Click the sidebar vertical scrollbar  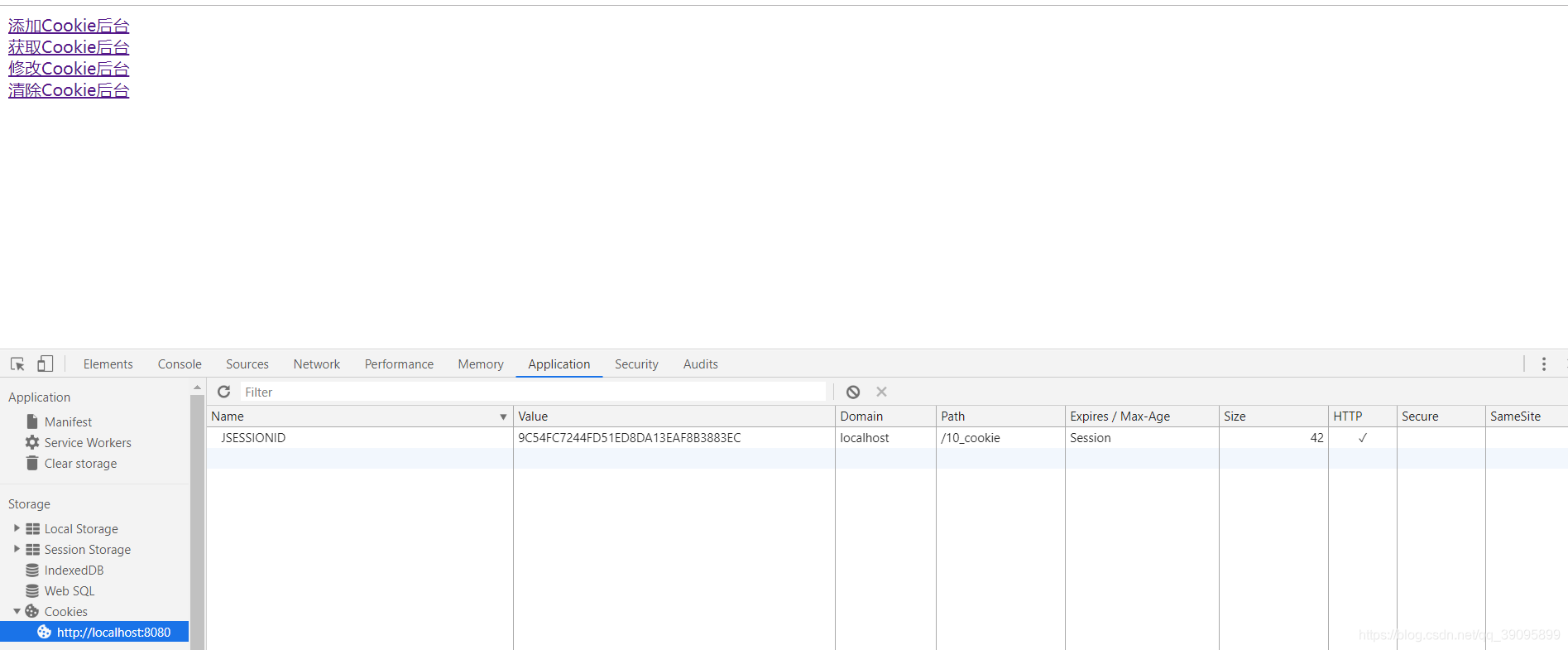197,522
